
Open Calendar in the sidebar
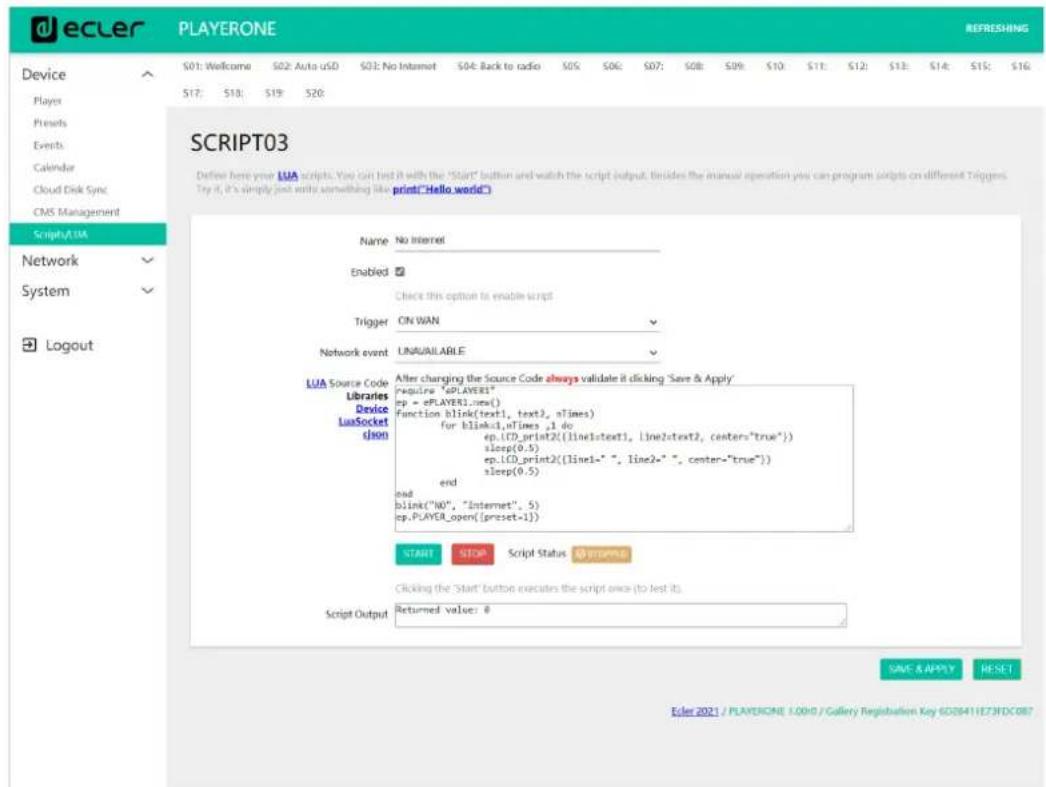[x=54, y=167]
